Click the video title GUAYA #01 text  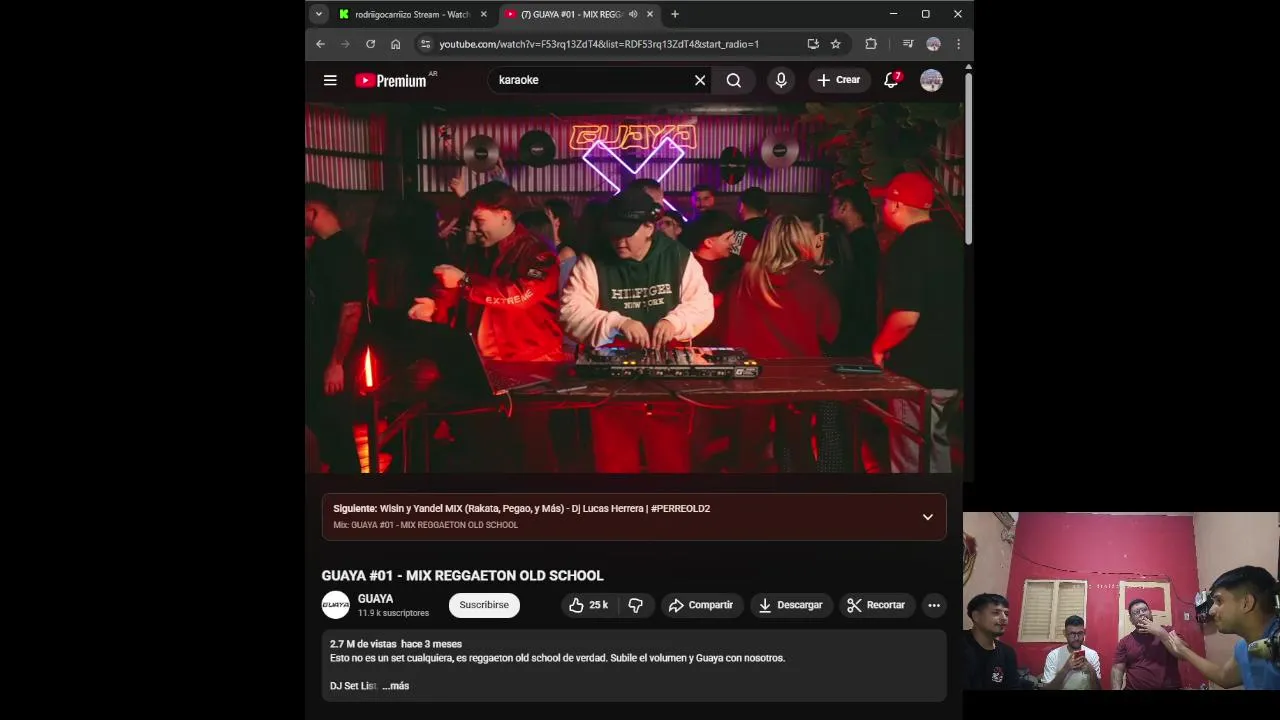tap(462, 576)
